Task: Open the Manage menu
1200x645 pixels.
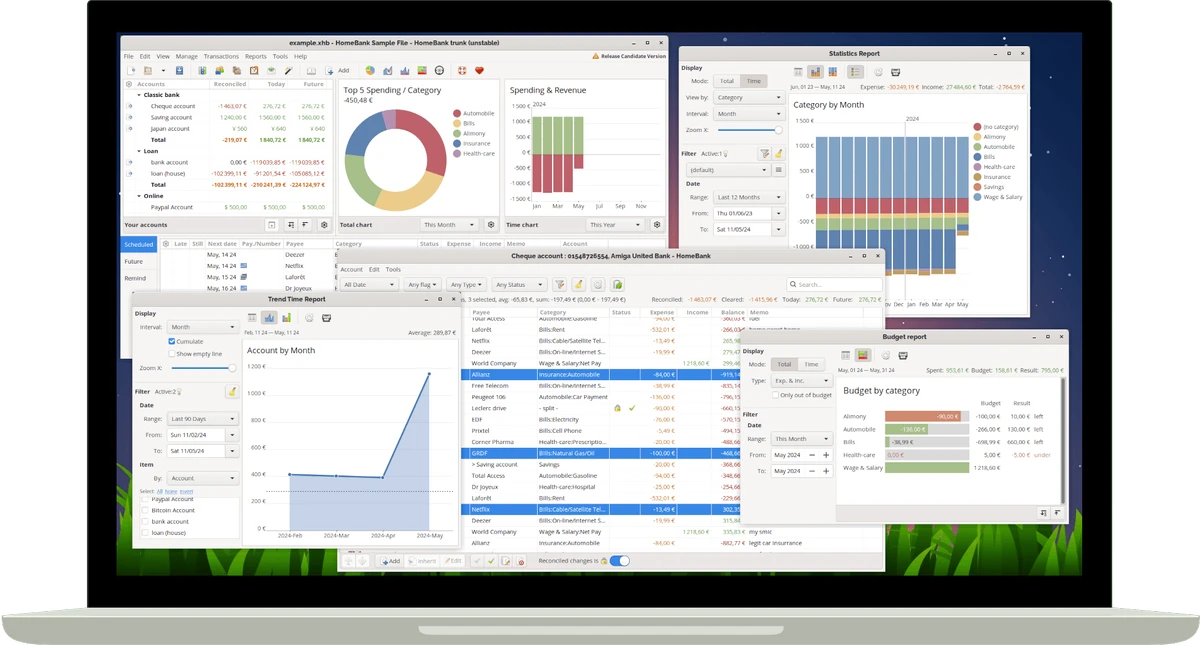Action: (x=186, y=56)
